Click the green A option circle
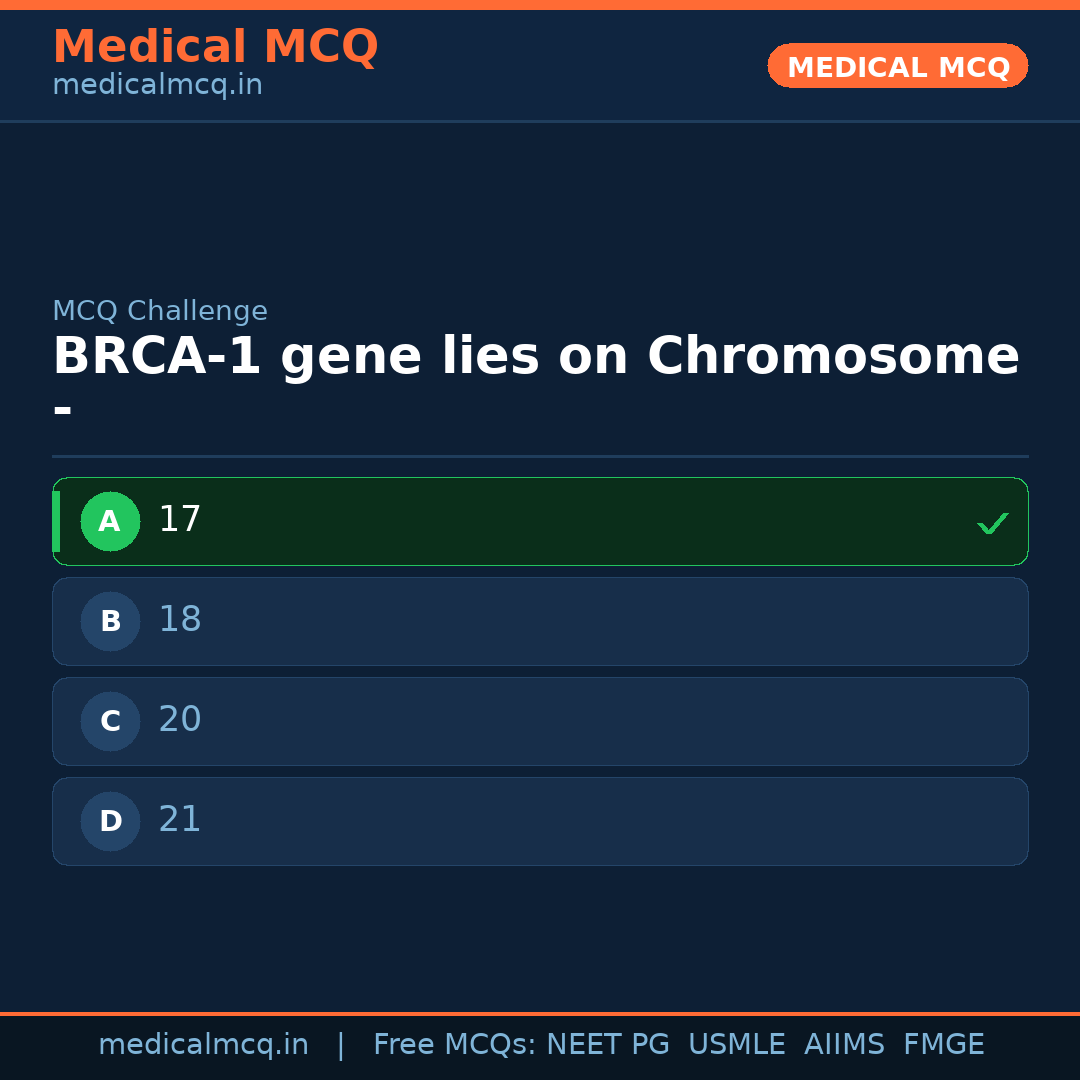The width and height of the screenshot is (1080, 1080). [x=110, y=521]
